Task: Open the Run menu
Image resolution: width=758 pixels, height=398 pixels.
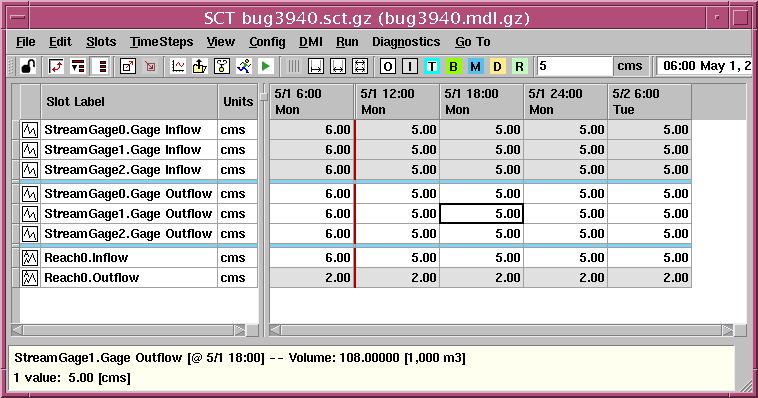Action: [348, 42]
